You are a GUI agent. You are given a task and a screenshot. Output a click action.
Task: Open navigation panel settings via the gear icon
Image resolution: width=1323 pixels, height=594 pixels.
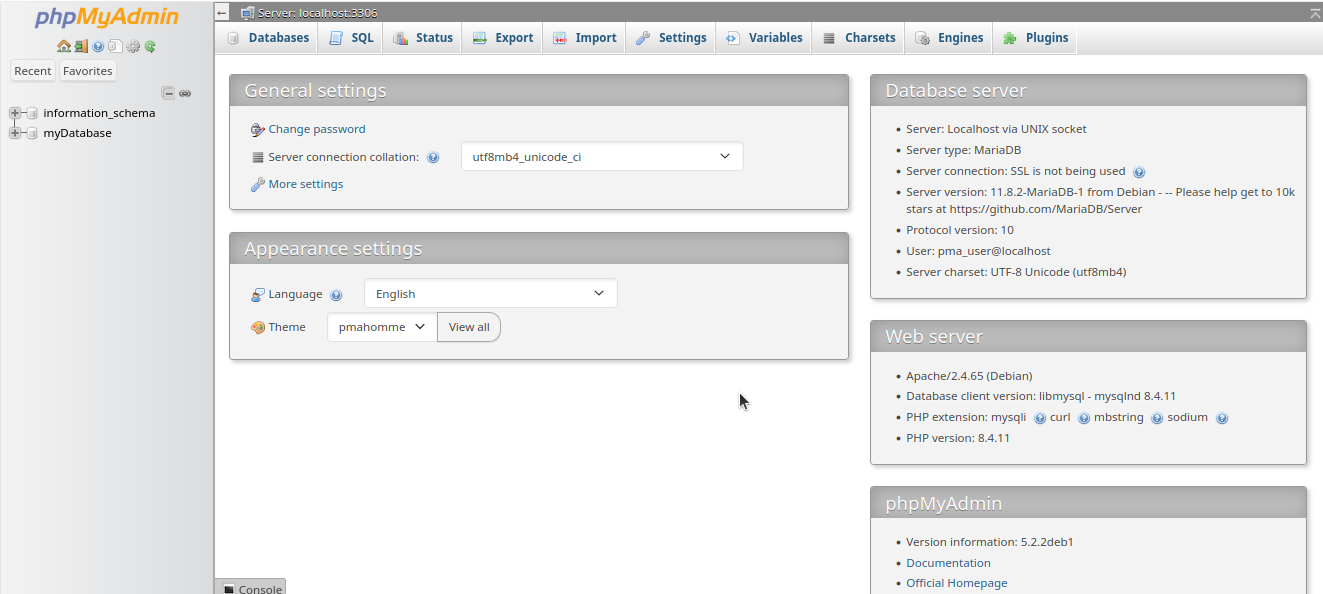point(133,46)
